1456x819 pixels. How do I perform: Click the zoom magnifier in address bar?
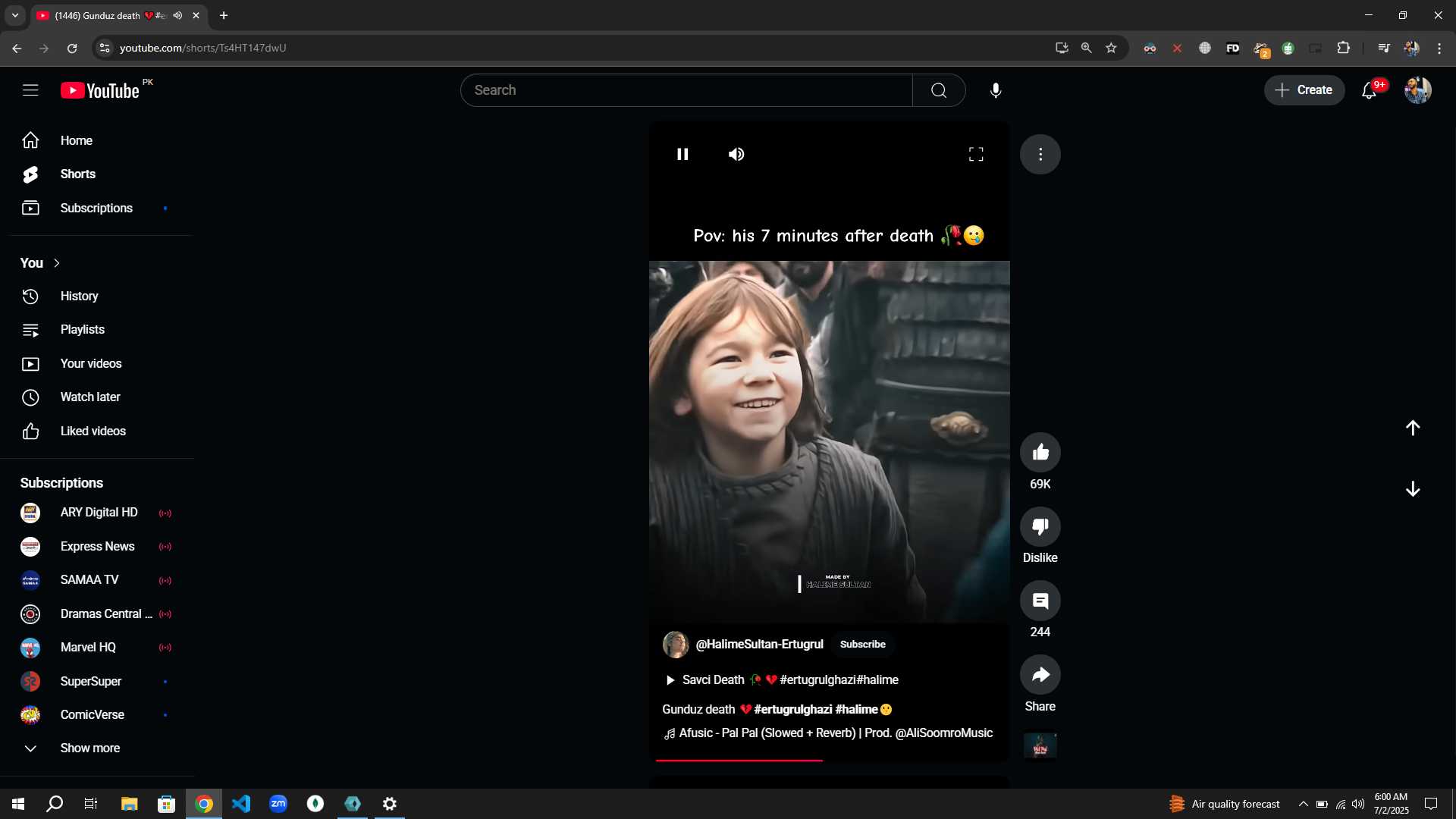1086,48
